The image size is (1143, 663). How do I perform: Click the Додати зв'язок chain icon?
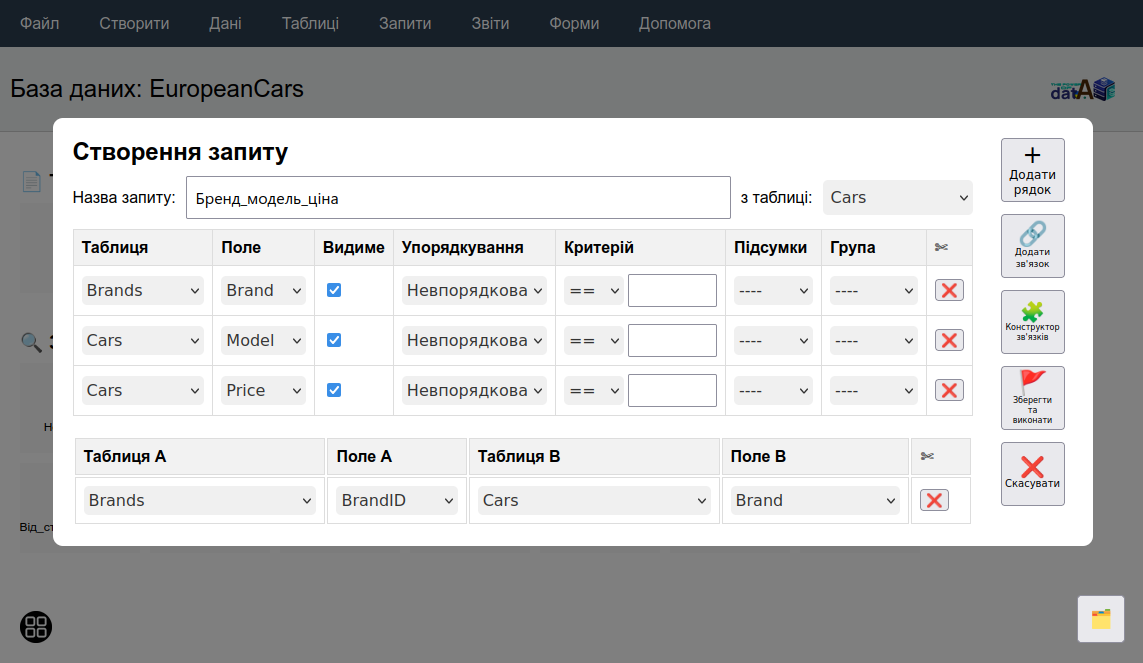(1032, 246)
